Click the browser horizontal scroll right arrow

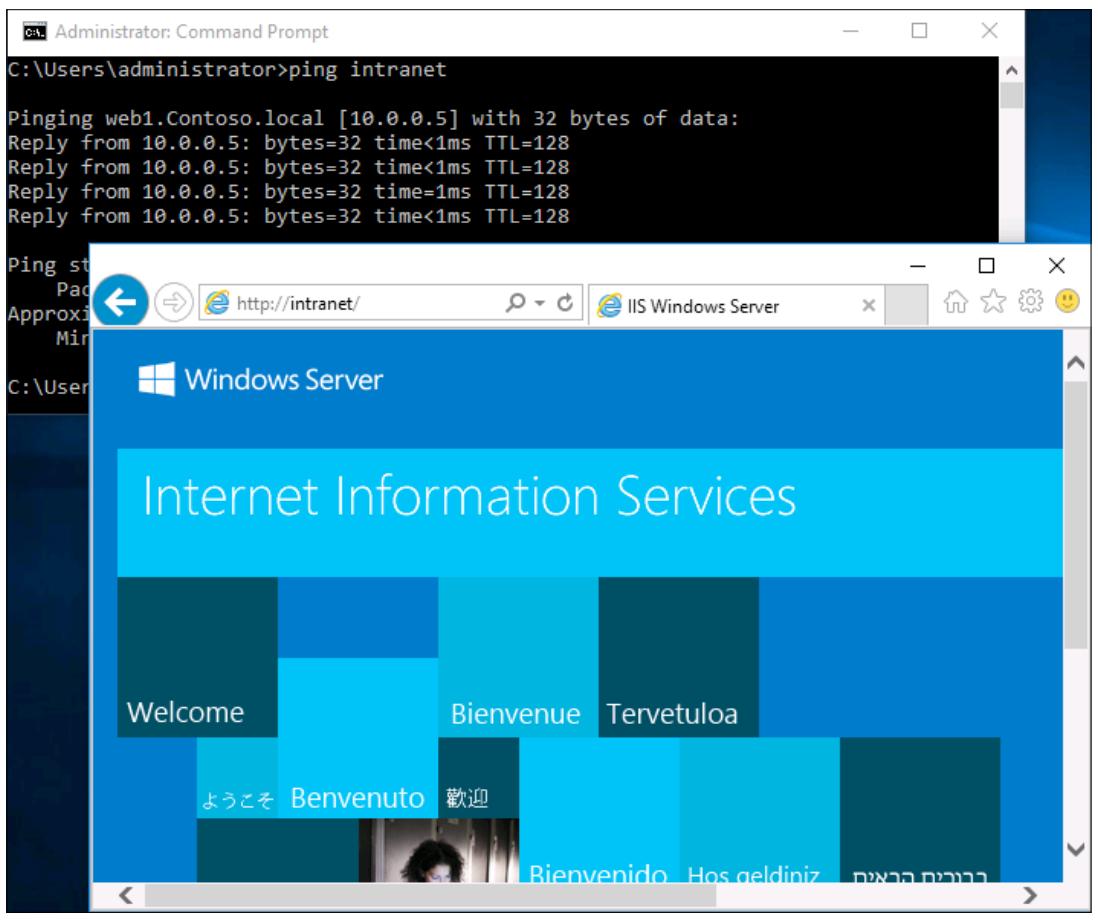1029,895
